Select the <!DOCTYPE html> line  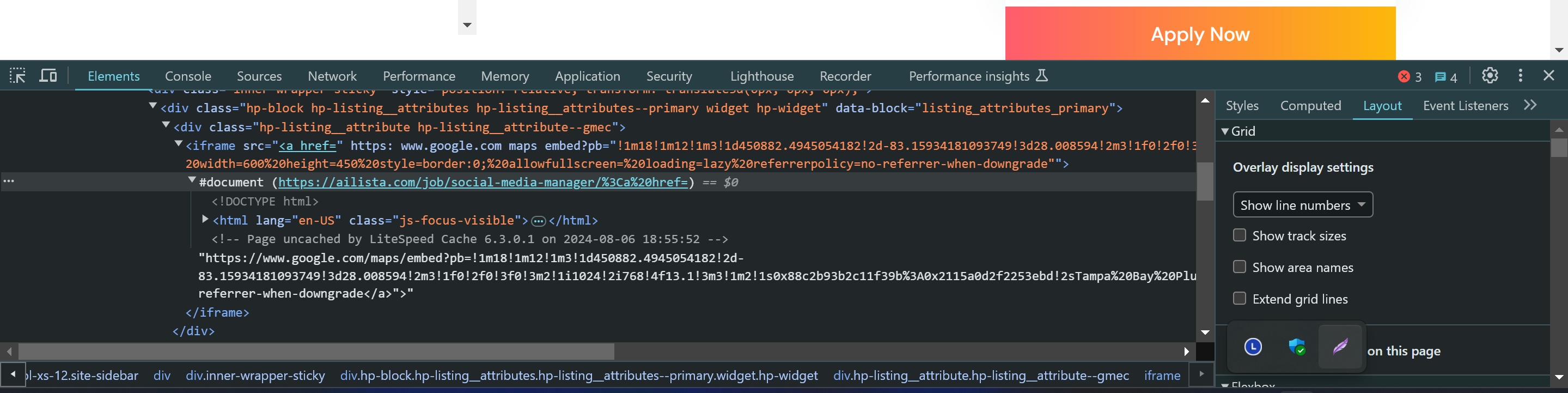point(265,201)
